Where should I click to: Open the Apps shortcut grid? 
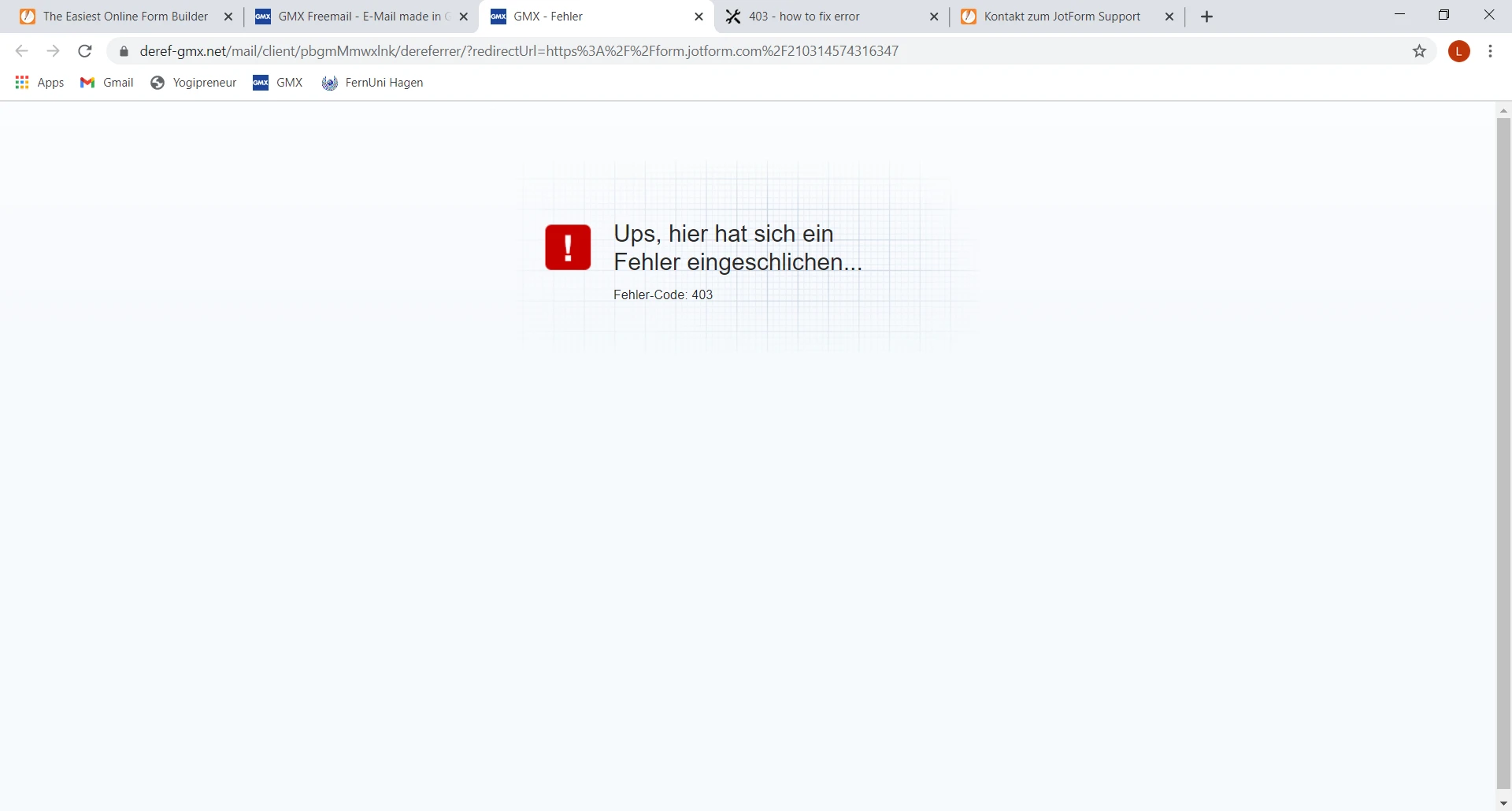[x=39, y=83]
